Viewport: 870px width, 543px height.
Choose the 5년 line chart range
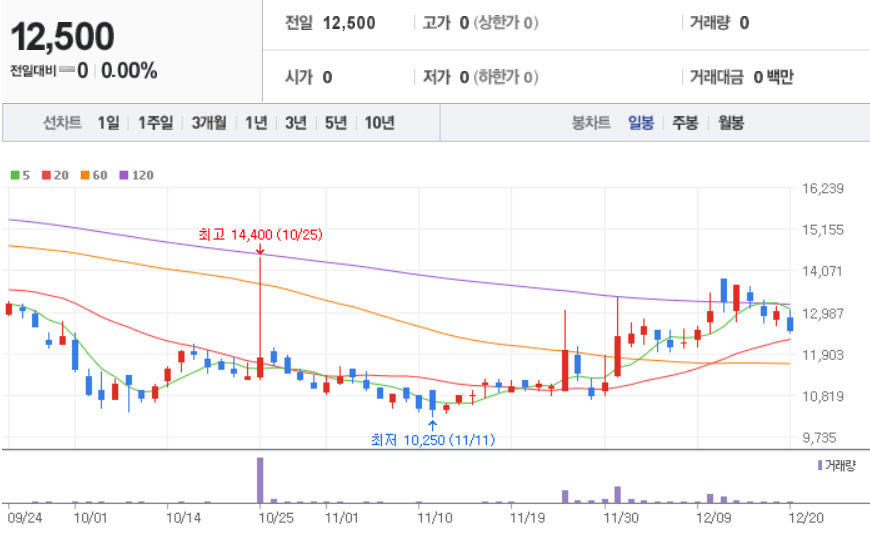pyautogui.click(x=336, y=123)
